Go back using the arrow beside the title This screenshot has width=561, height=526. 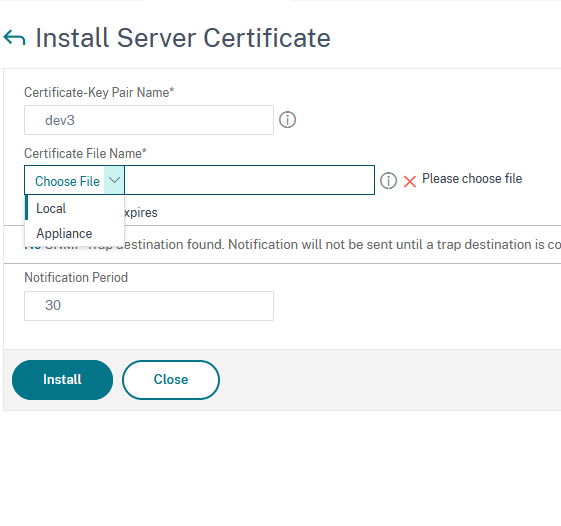(14, 38)
